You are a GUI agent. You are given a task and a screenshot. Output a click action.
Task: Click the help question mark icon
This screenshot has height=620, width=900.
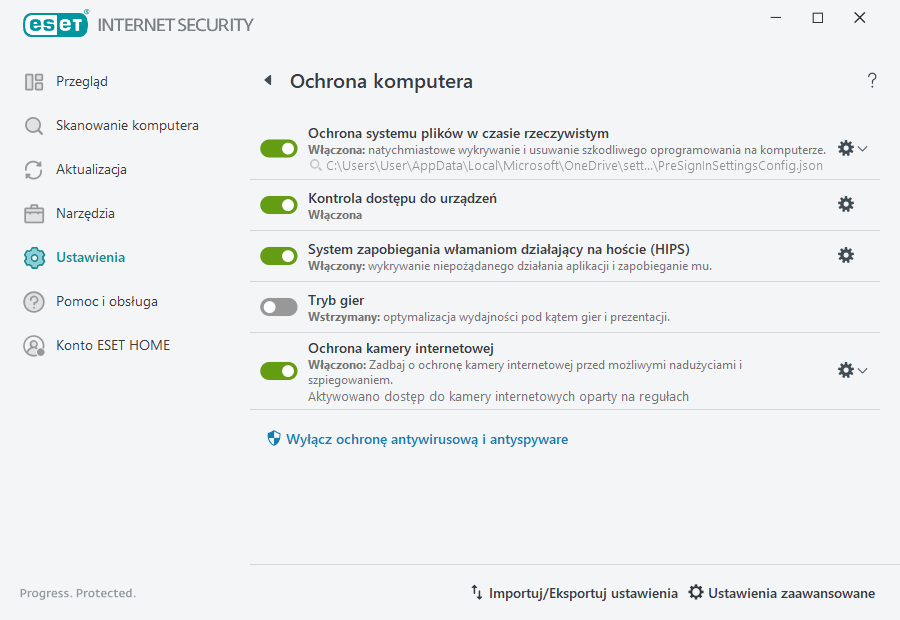(x=871, y=80)
